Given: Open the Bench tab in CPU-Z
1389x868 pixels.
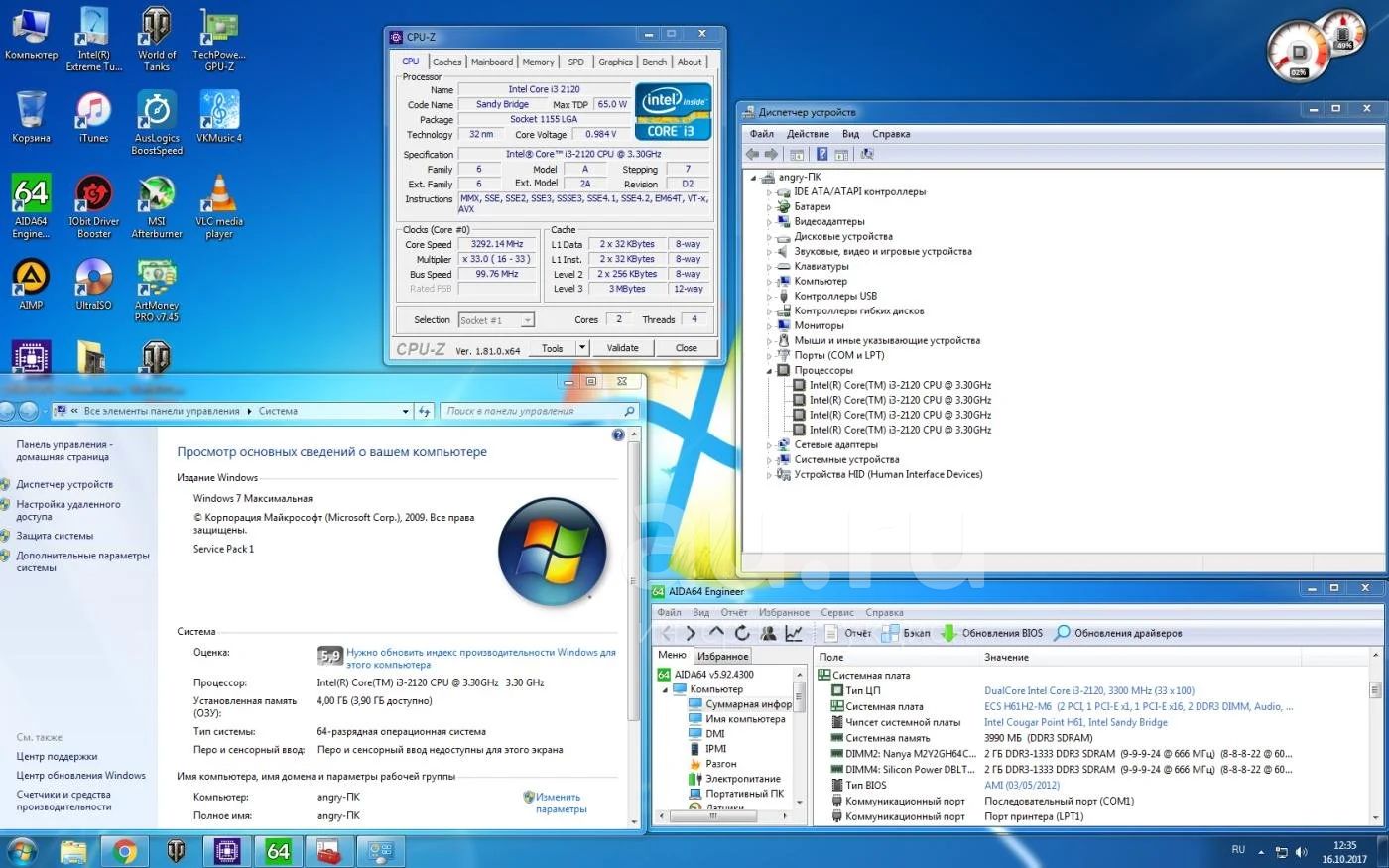Looking at the screenshot, I should coord(655,62).
